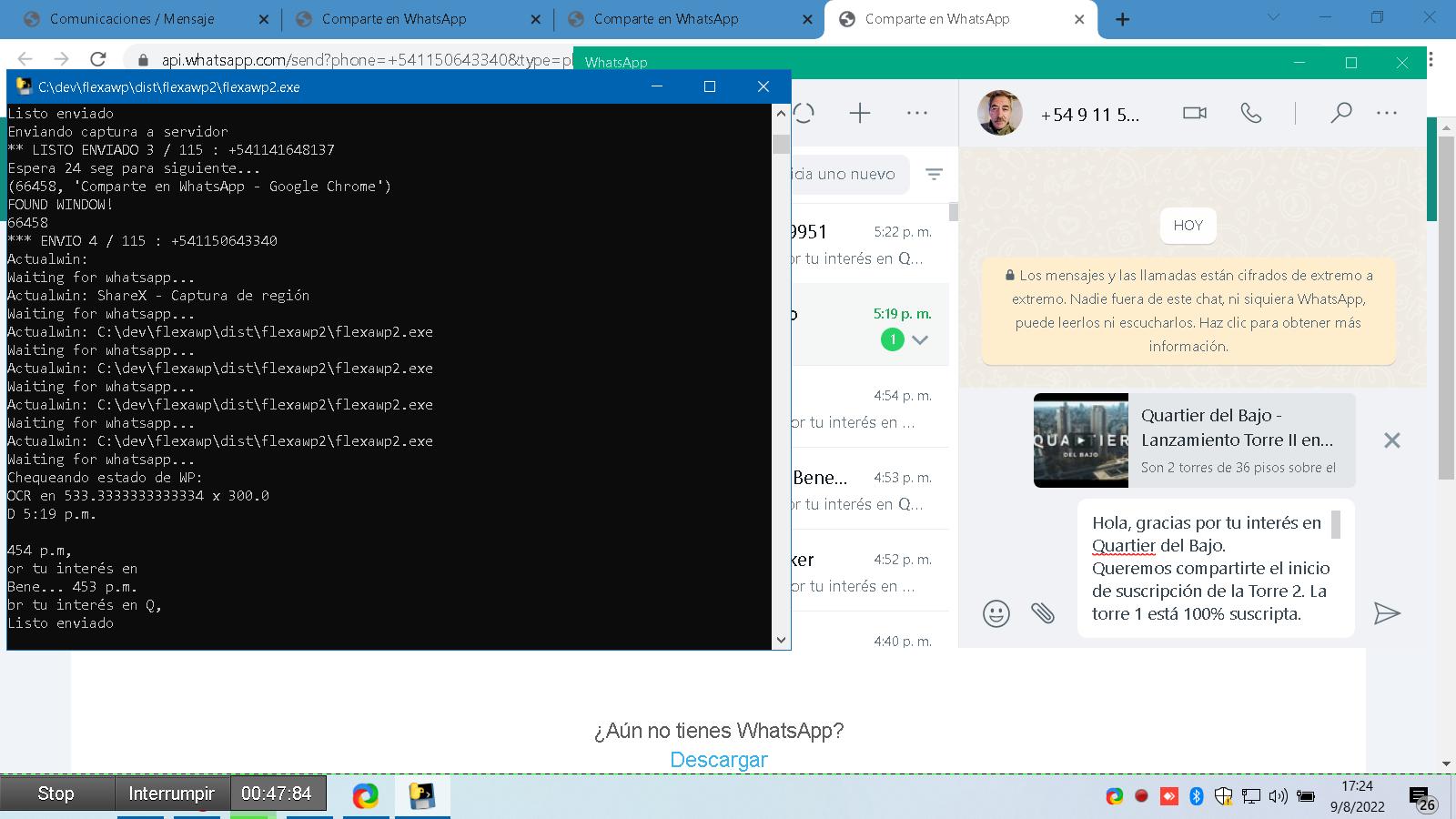Expand the chevron on the 5:19 p. m. chat
The image size is (1456, 819).
click(920, 339)
